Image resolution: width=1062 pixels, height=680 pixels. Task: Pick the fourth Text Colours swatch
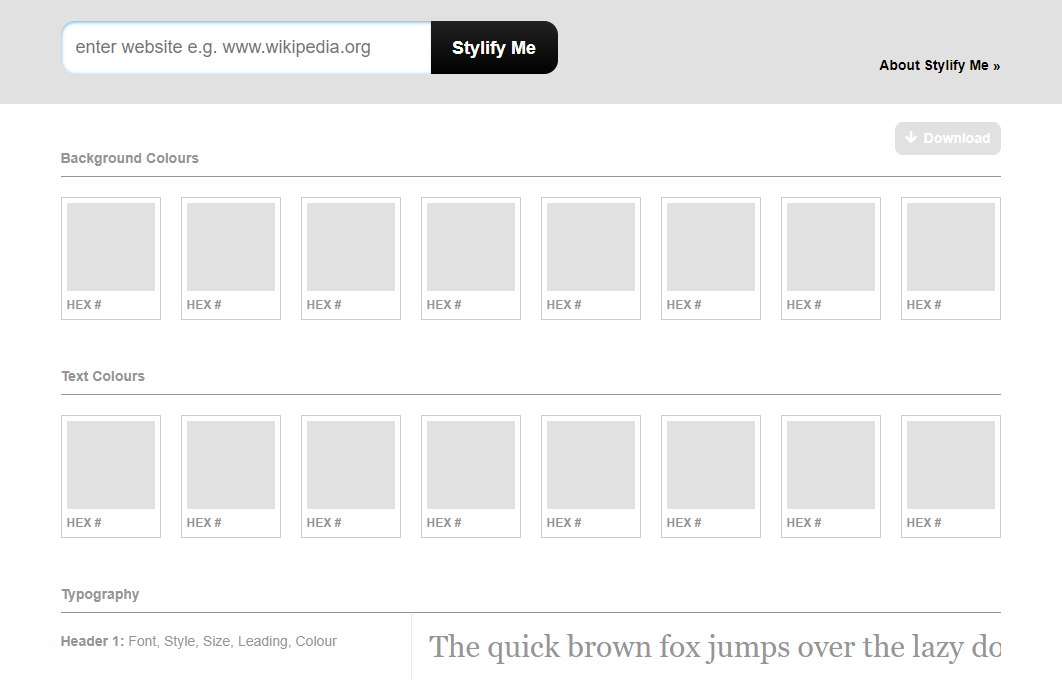click(471, 466)
